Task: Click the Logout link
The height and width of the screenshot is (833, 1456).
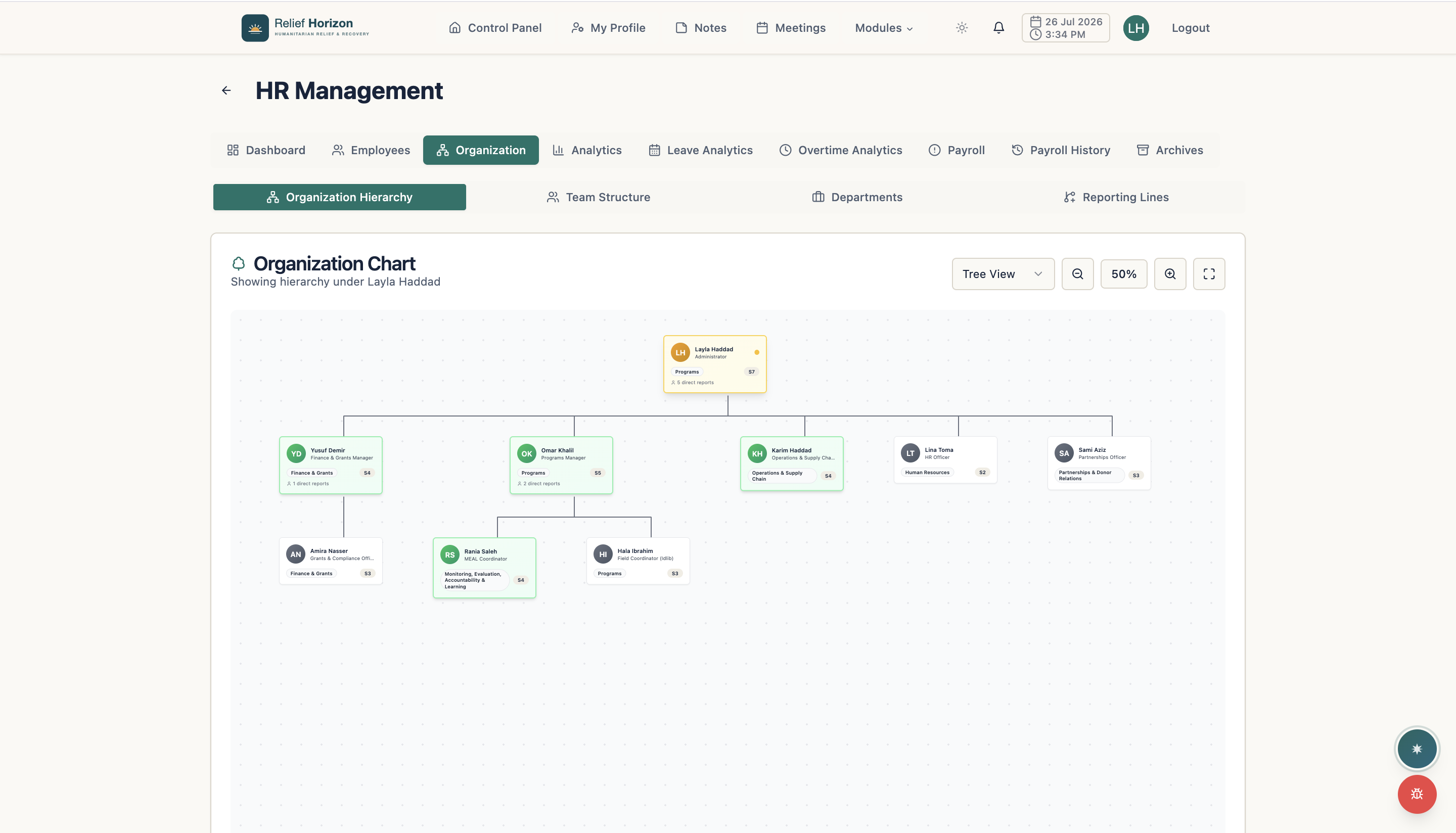Action: pos(1190,28)
